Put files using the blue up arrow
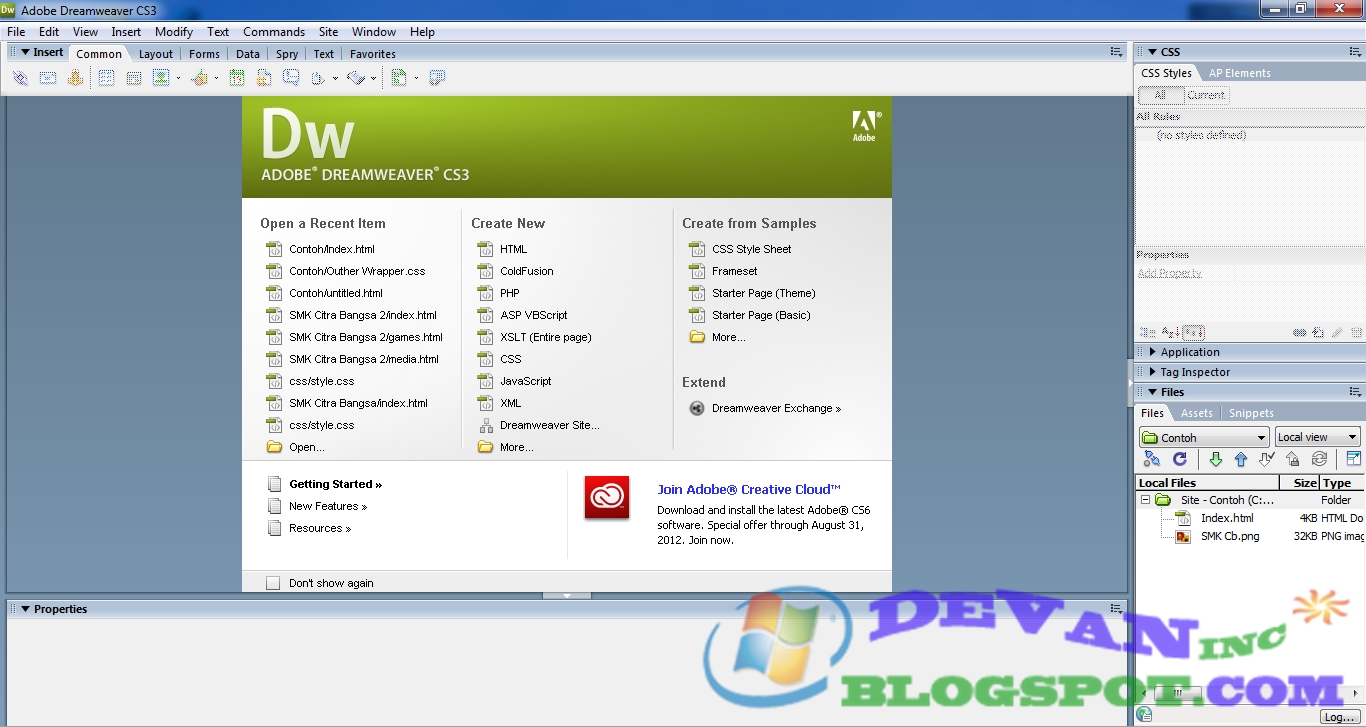 pyautogui.click(x=1240, y=459)
